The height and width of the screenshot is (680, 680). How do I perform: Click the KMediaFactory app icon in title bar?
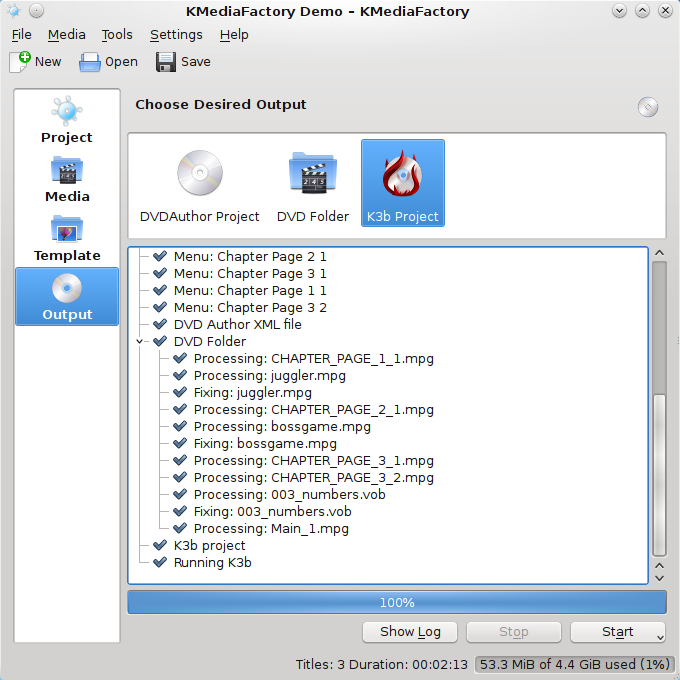point(14,10)
